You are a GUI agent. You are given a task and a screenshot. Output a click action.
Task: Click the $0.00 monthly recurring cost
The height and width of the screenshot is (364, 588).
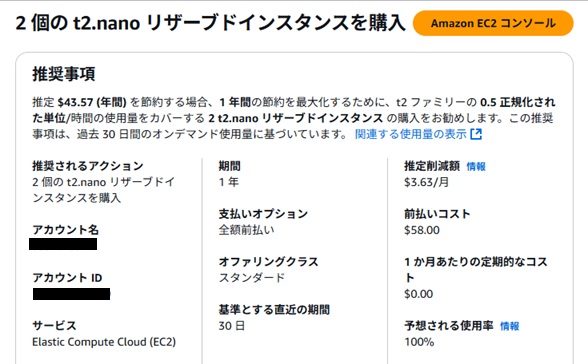coord(418,294)
